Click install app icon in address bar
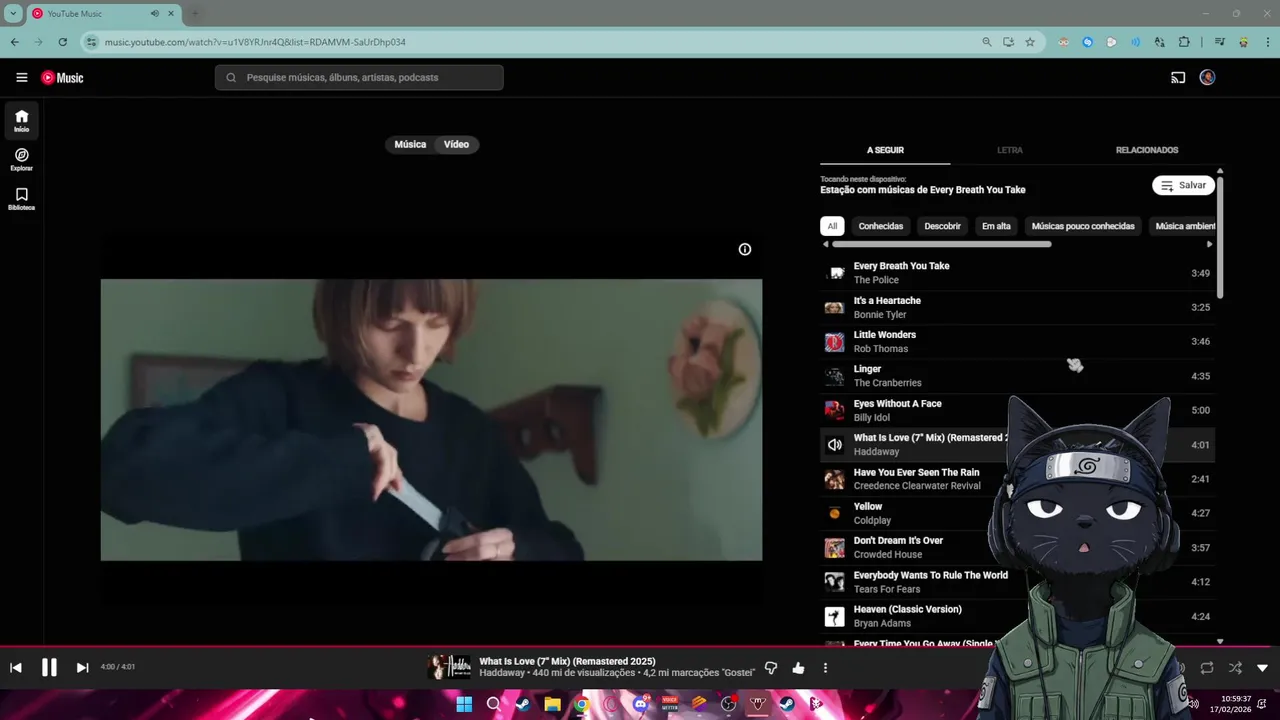 point(1008,42)
